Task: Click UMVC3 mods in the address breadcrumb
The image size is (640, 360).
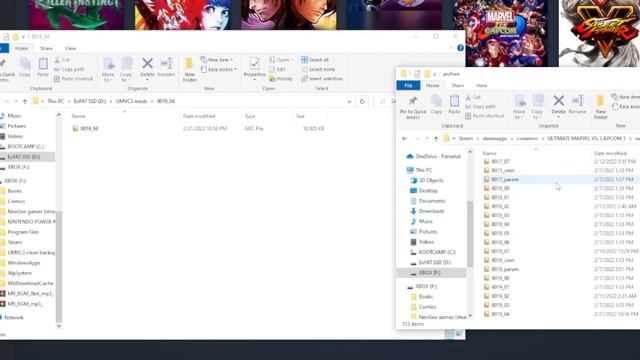Action: [131, 101]
